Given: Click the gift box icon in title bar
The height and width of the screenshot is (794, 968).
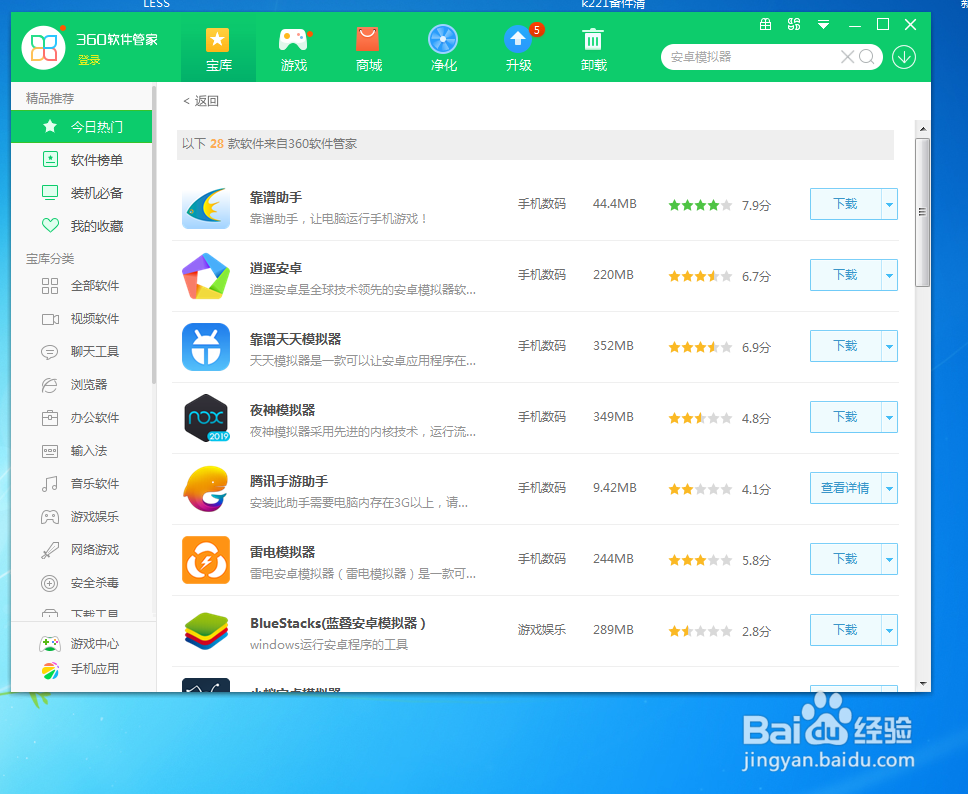Looking at the screenshot, I should 766,25.
